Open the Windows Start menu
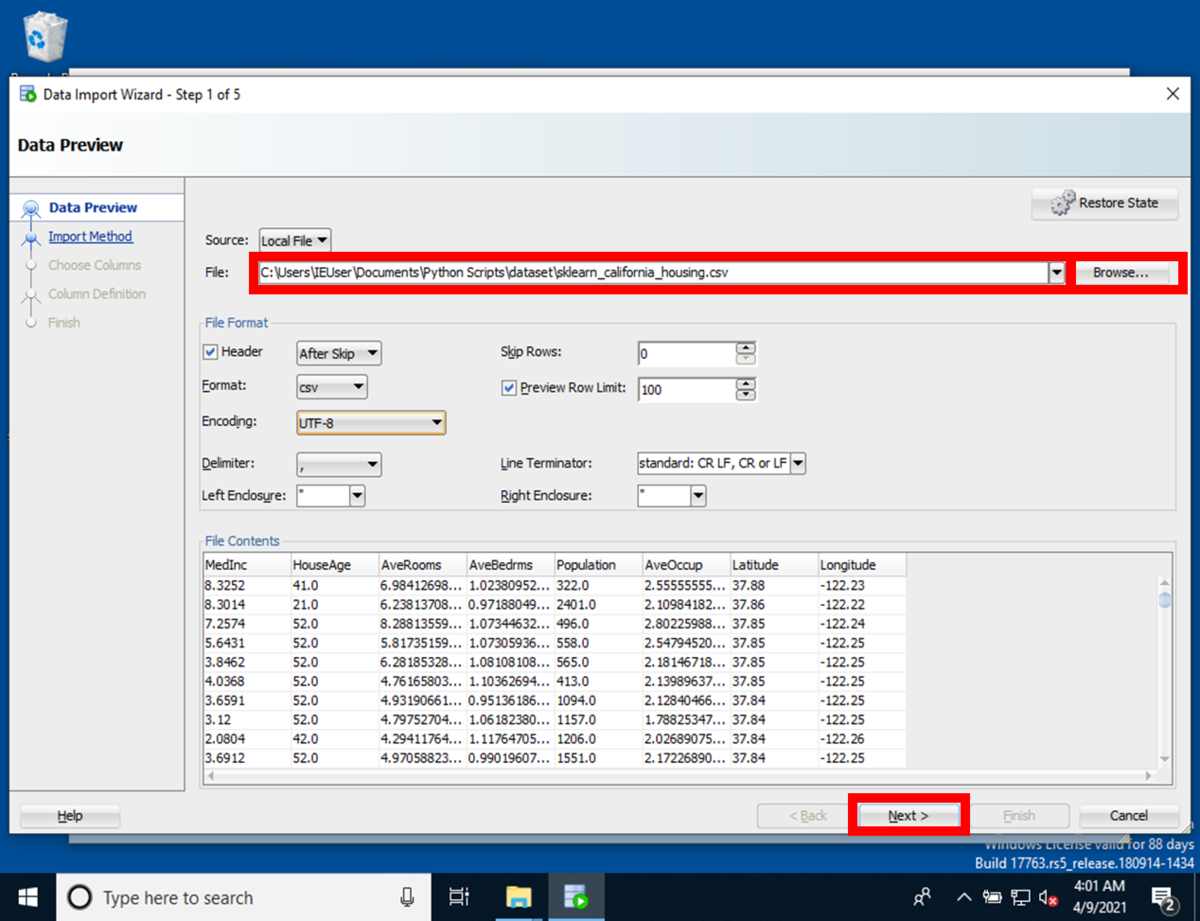This screenshot has height=921, width=1200. click(27, 897)
